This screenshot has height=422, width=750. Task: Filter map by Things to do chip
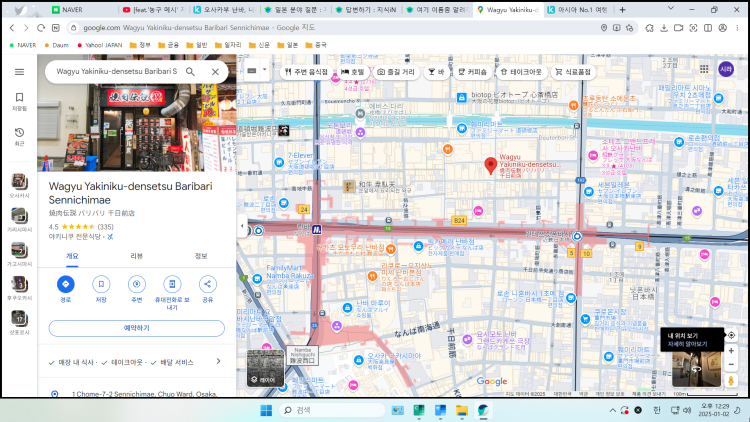(x=396, y=72)
